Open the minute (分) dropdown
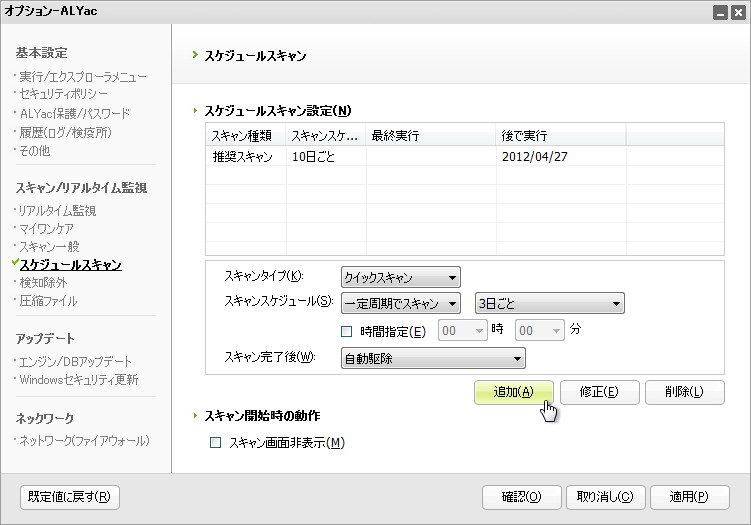 [x=540, y=331]
